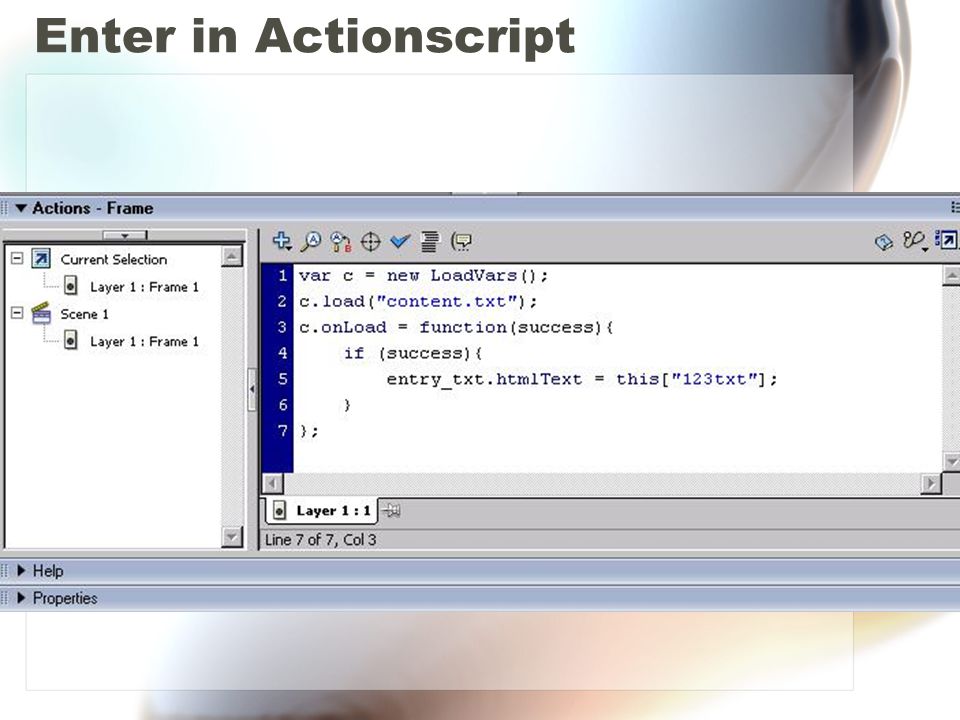
Task: Click script pane scroll right arrow
Action: [x=931, y=484]
